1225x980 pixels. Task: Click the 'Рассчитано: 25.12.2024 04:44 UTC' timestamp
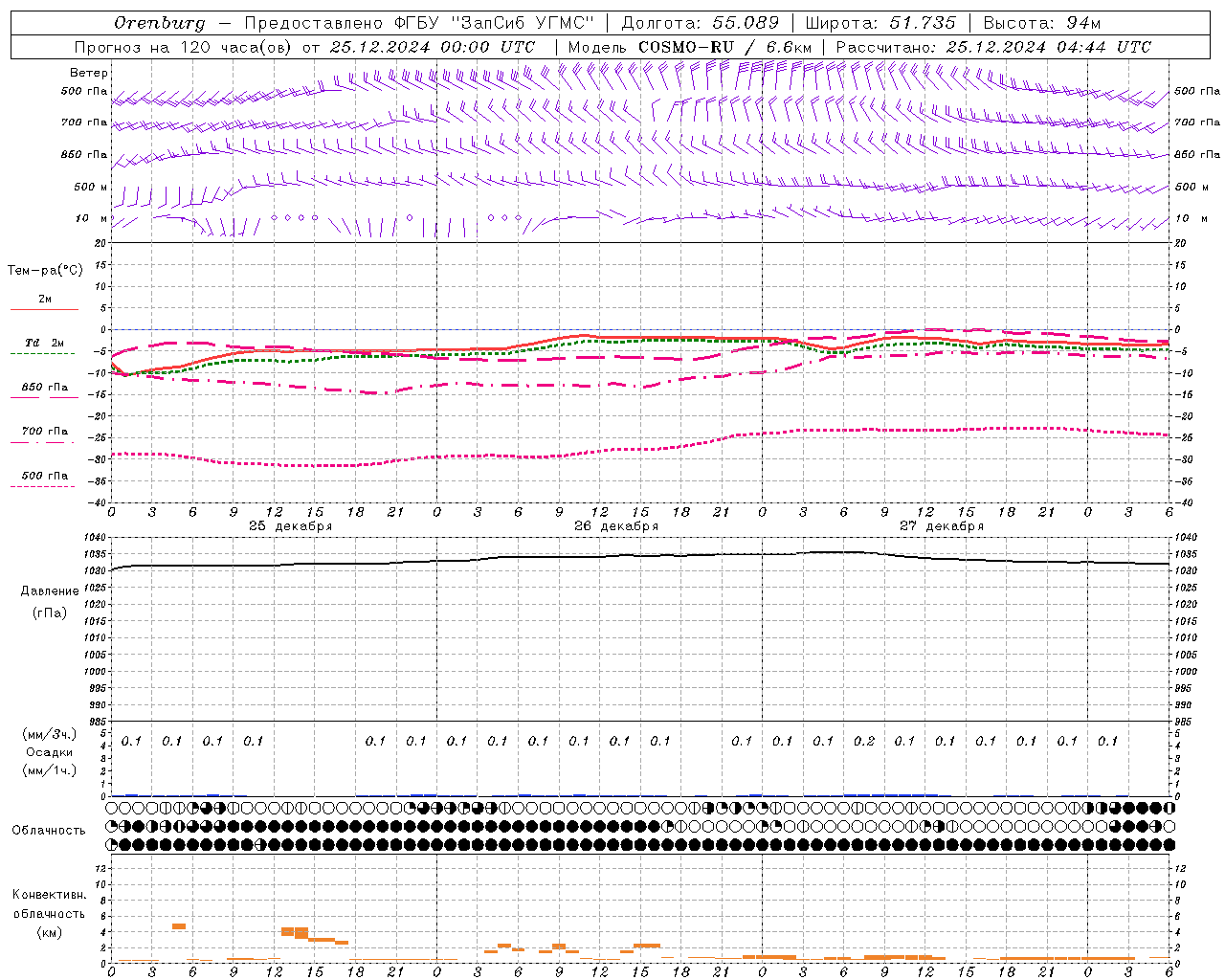click(993, 47)
